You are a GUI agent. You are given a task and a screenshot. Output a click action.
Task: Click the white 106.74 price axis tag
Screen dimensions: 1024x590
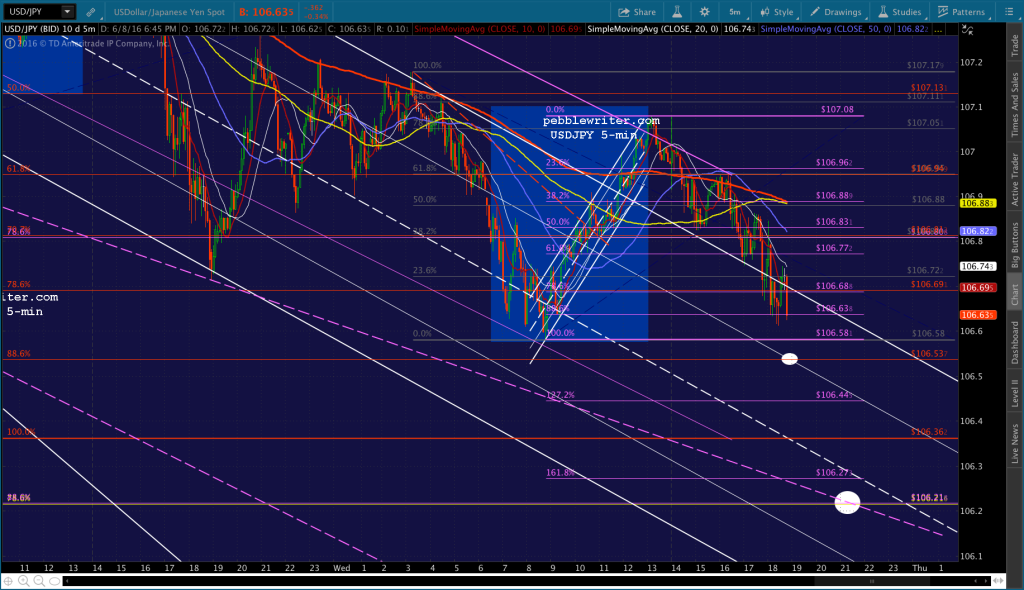978,267
